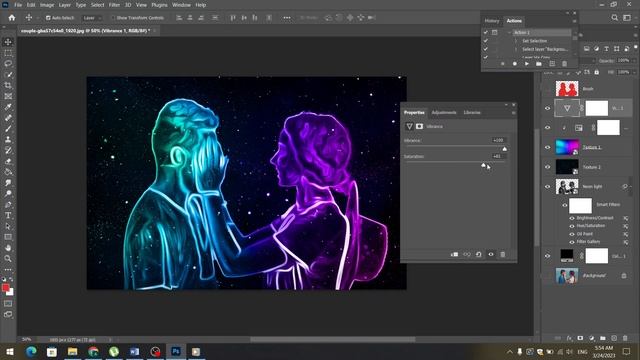This screenshot has width=640, height=360.
Task: Switch to the History tab
Action: coord(492,21)
